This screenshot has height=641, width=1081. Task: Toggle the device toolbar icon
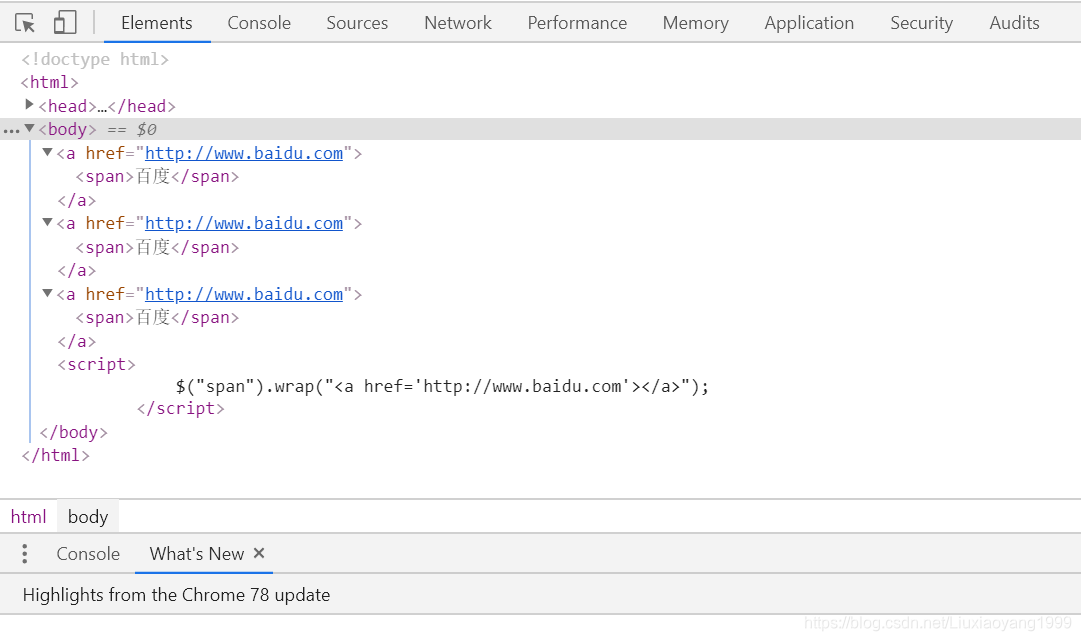tap(65, 23)
